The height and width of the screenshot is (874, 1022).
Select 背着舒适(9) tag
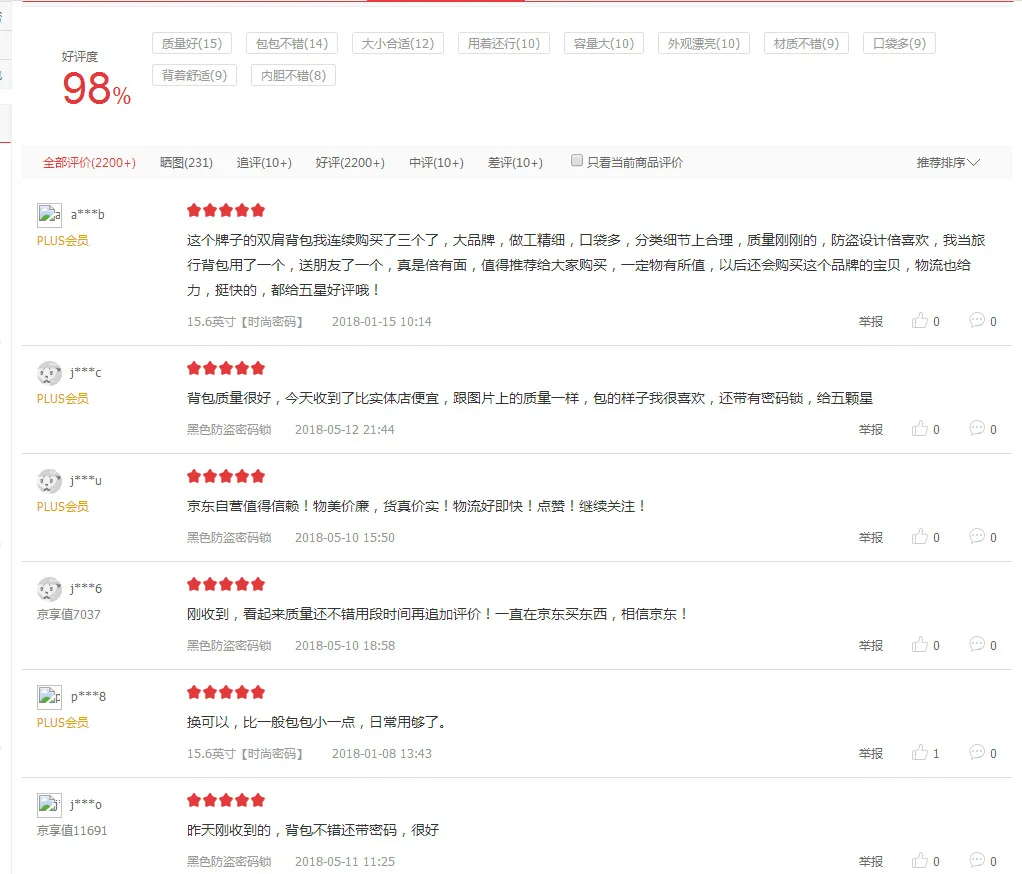coord(194,75)
